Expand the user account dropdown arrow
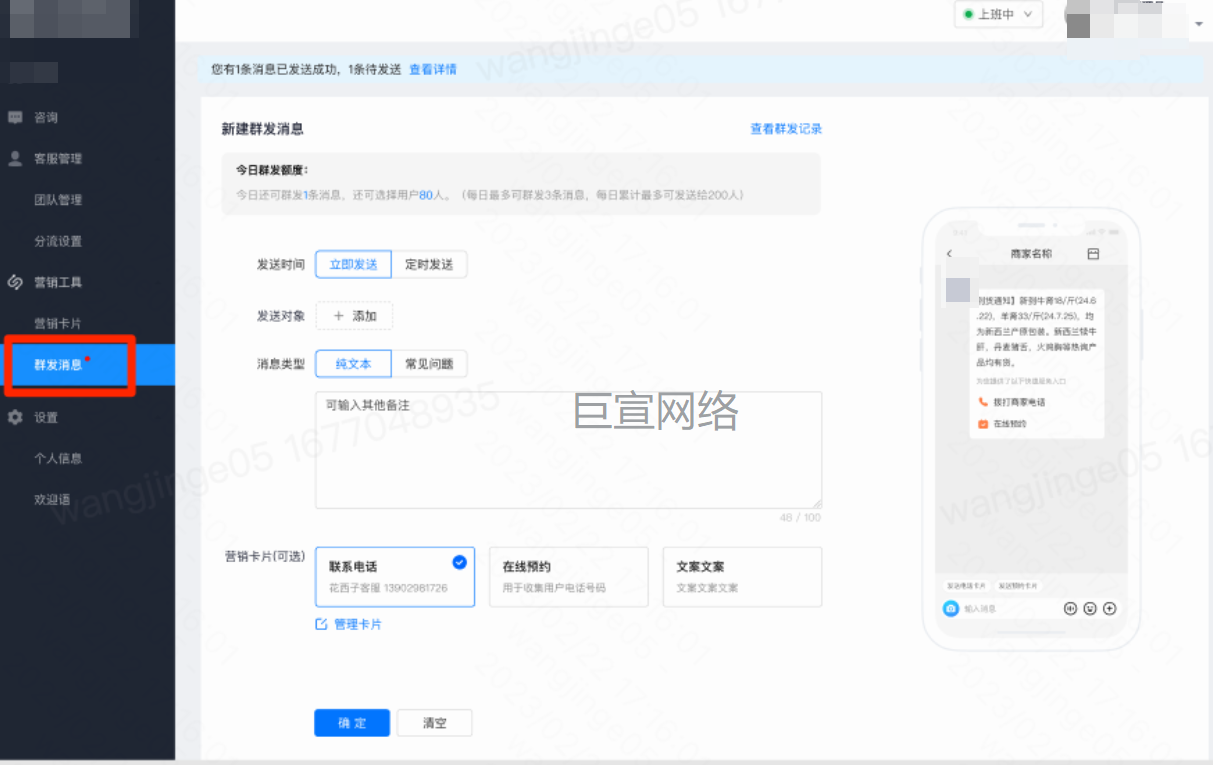 [x=1199, y=22]
